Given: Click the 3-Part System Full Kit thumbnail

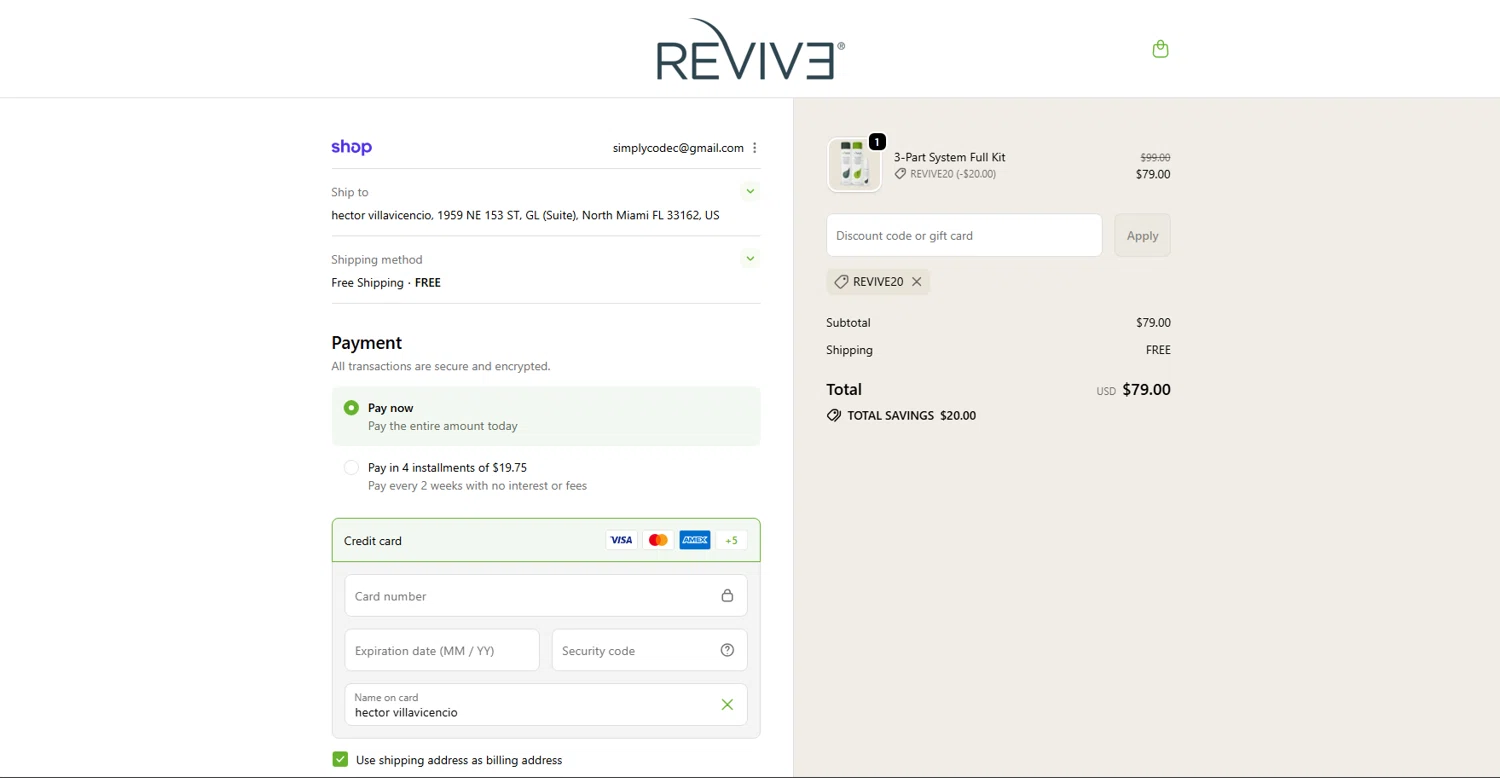Looking at the screenshot, I should (854, 165).
